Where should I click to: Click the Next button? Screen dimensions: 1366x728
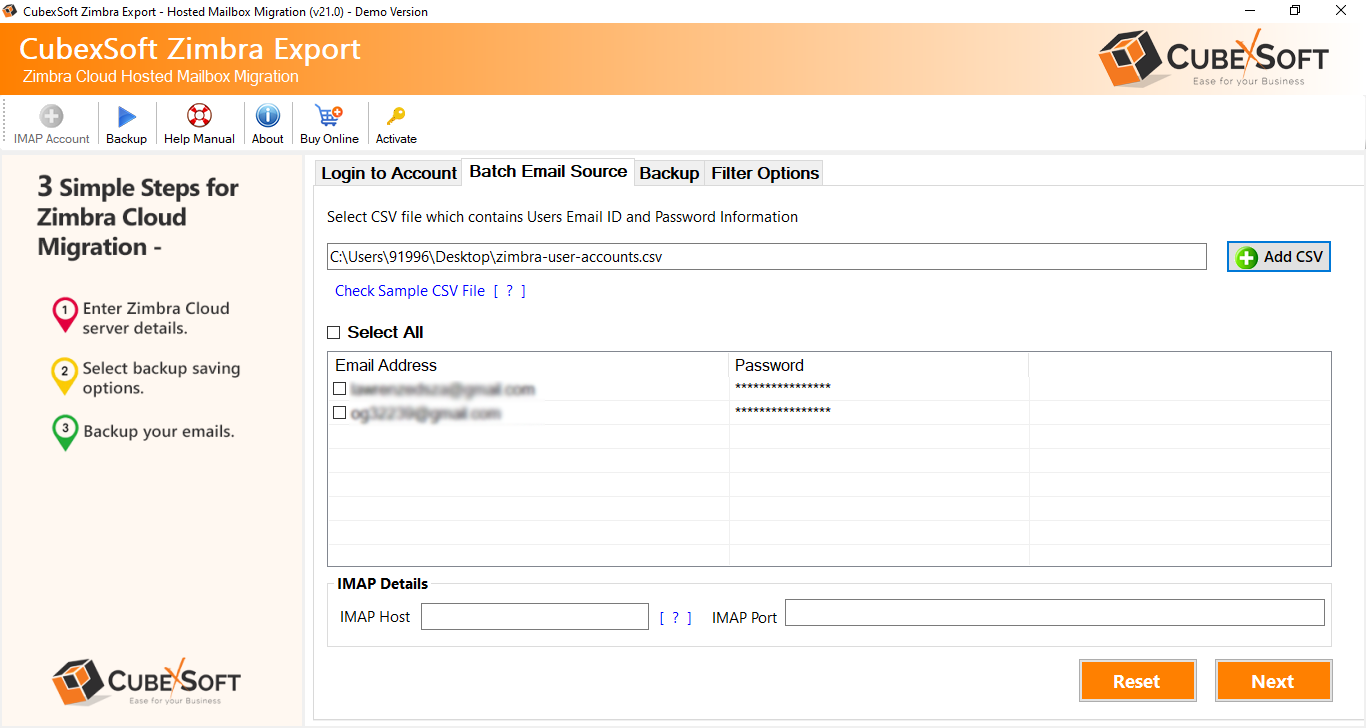1273,681
